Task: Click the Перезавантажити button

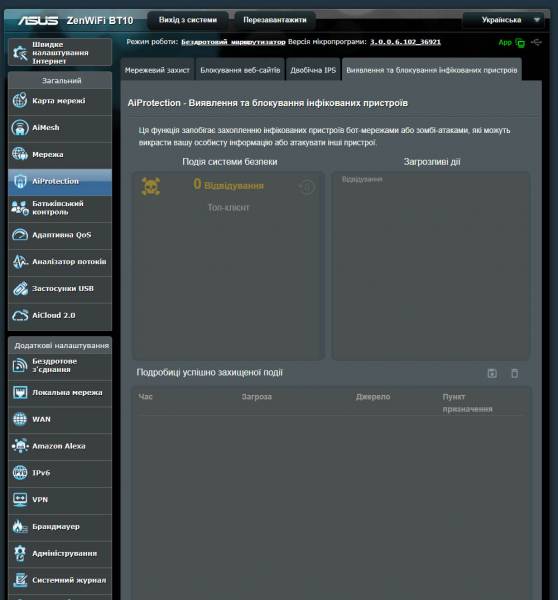Action: point(275,20)
